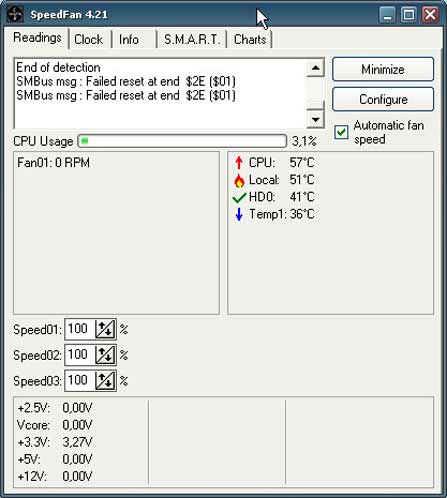Click the CPU: 57°C temperature reading

pyautogui.click(x=281, y=163)
